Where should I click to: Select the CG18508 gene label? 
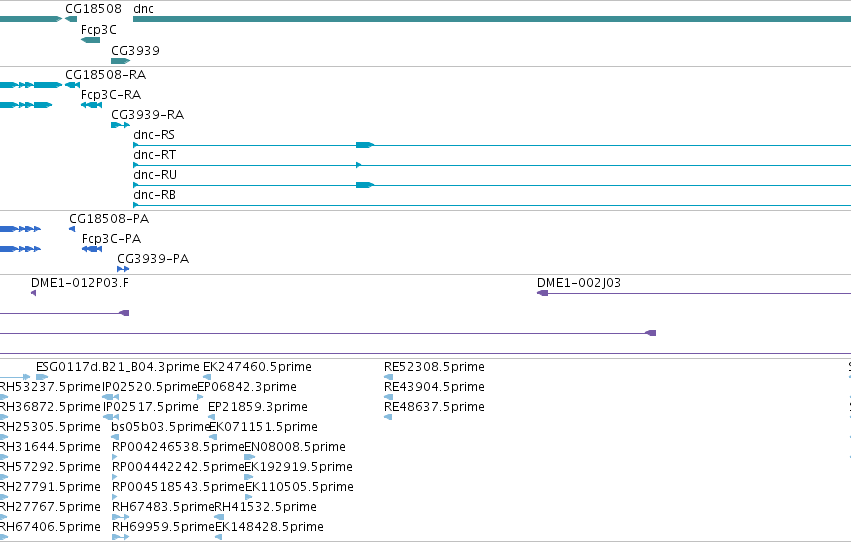pos(93,9)
